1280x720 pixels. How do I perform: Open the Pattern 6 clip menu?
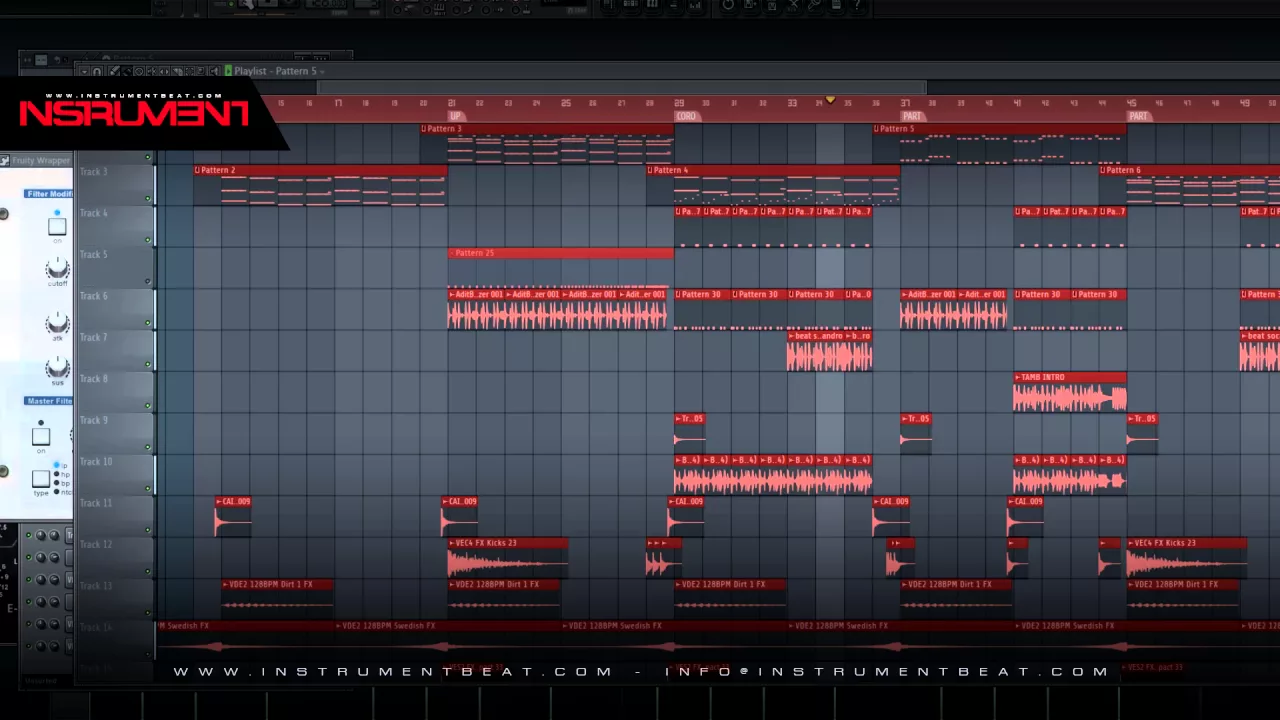coord(1103,170)
